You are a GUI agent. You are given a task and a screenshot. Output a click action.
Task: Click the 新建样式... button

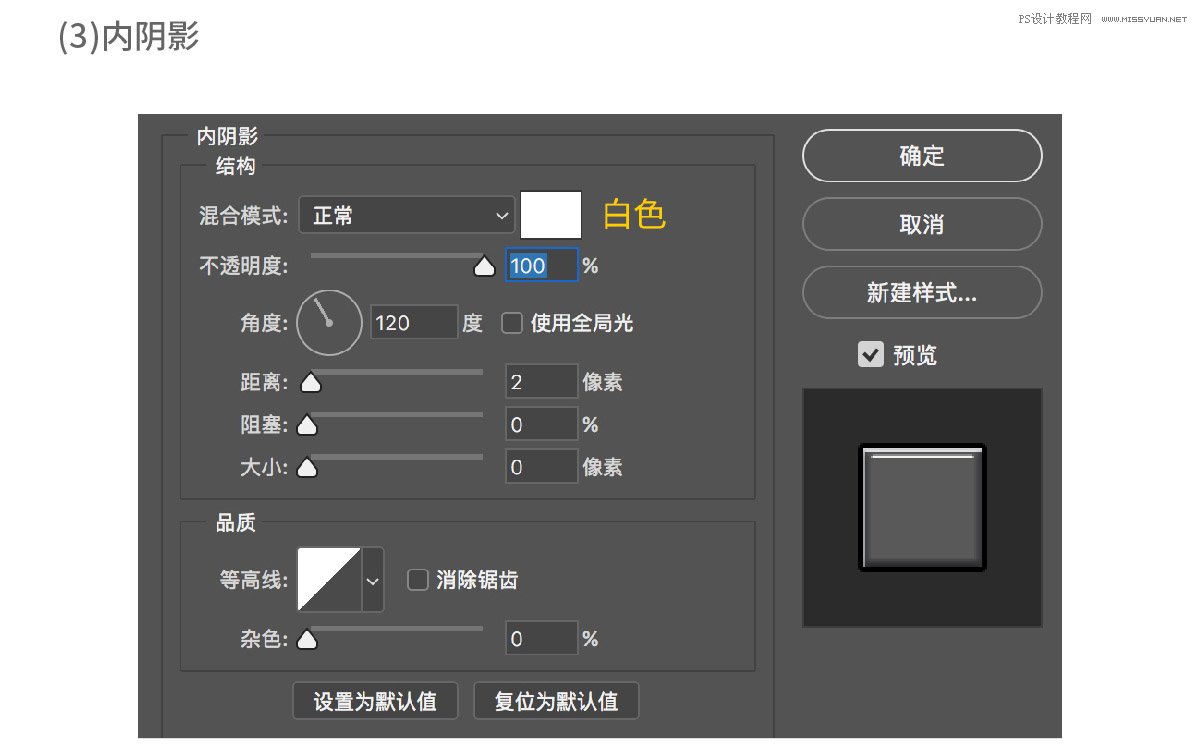pyautogui.click(x=922, y=293)
